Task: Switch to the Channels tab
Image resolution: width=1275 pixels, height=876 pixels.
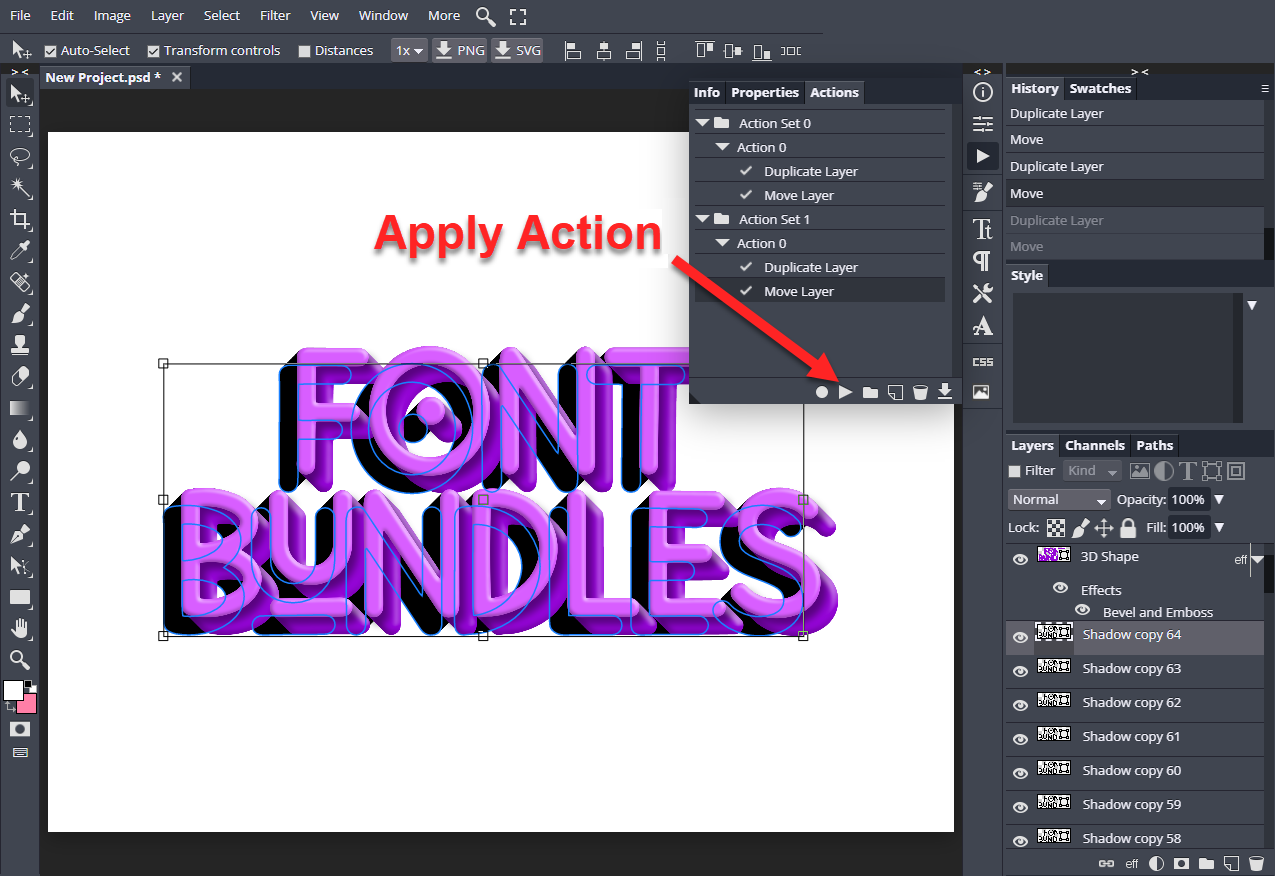Action: [x=1095, y=445]
